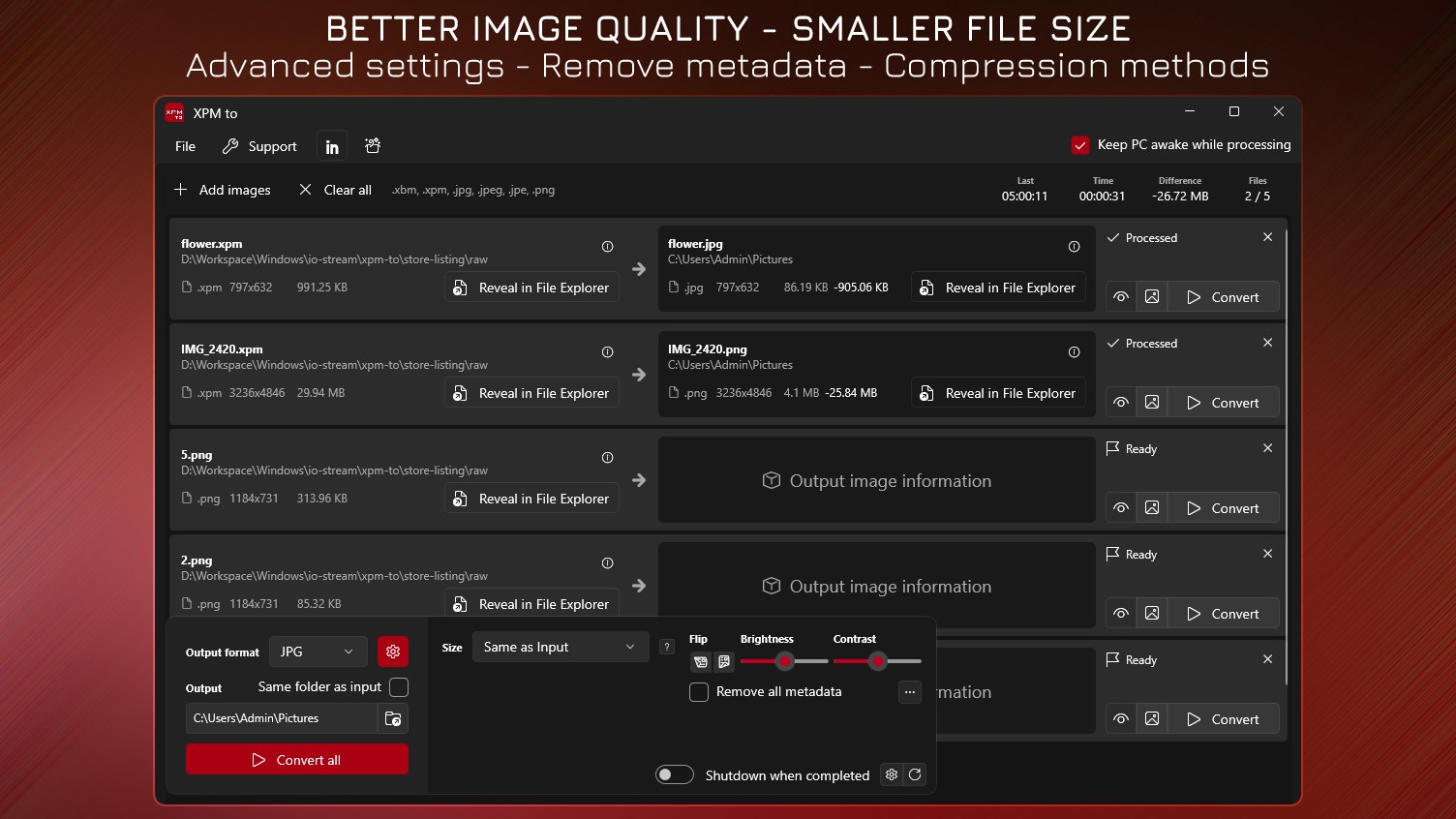Open shutdown settings gear icon

tap(892, 774)
